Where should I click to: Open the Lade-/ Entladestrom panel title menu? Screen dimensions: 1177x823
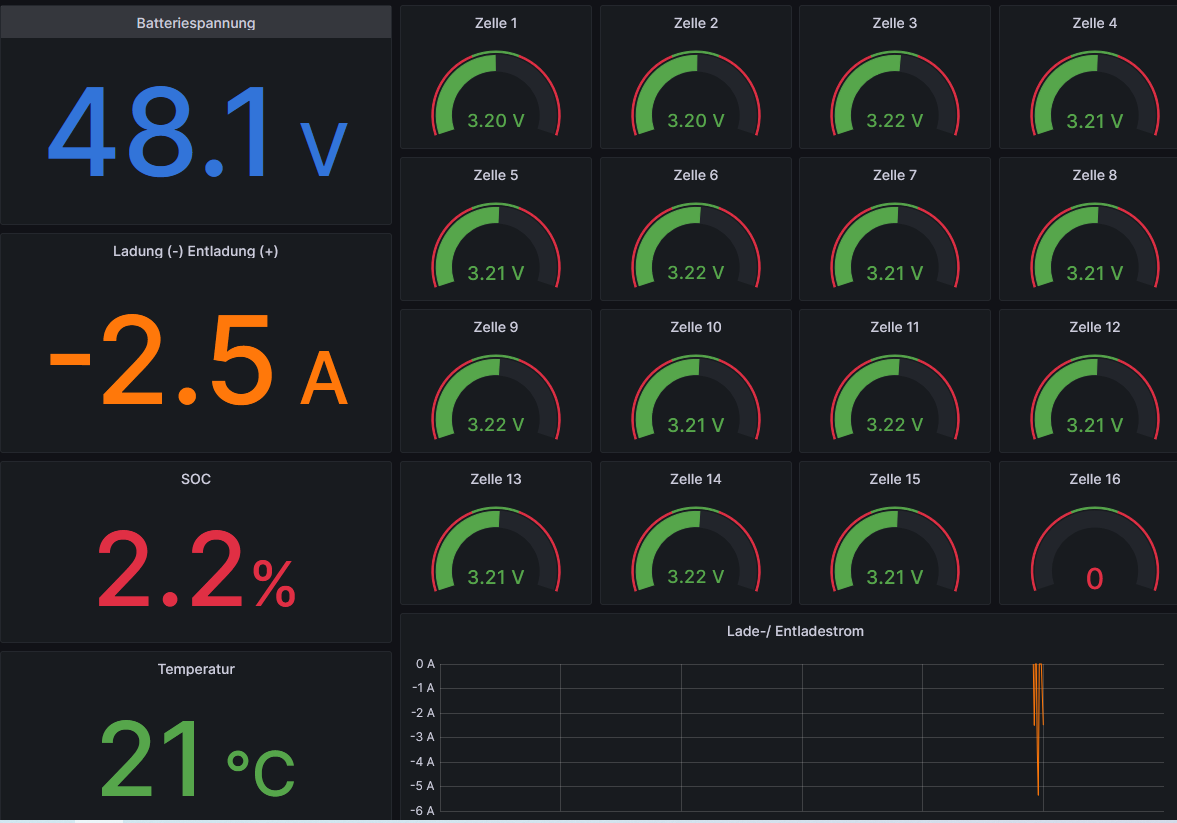pyautogui.click(x=794, y=631)
